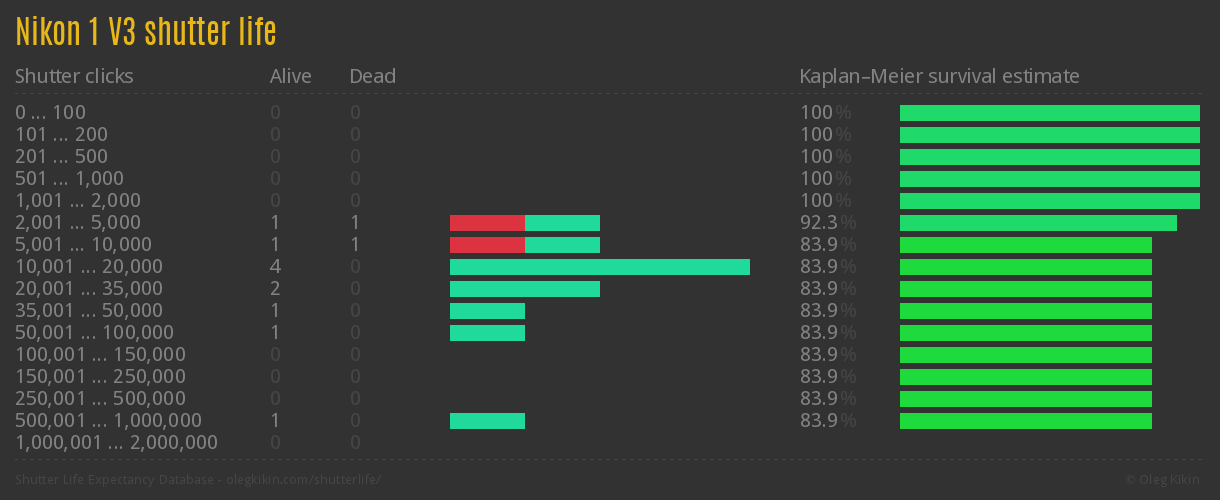Select the teal bar for 20,001 … 35,000
Screen dimensions: 1220x500
pyautogui.click(x=525, y=289)
